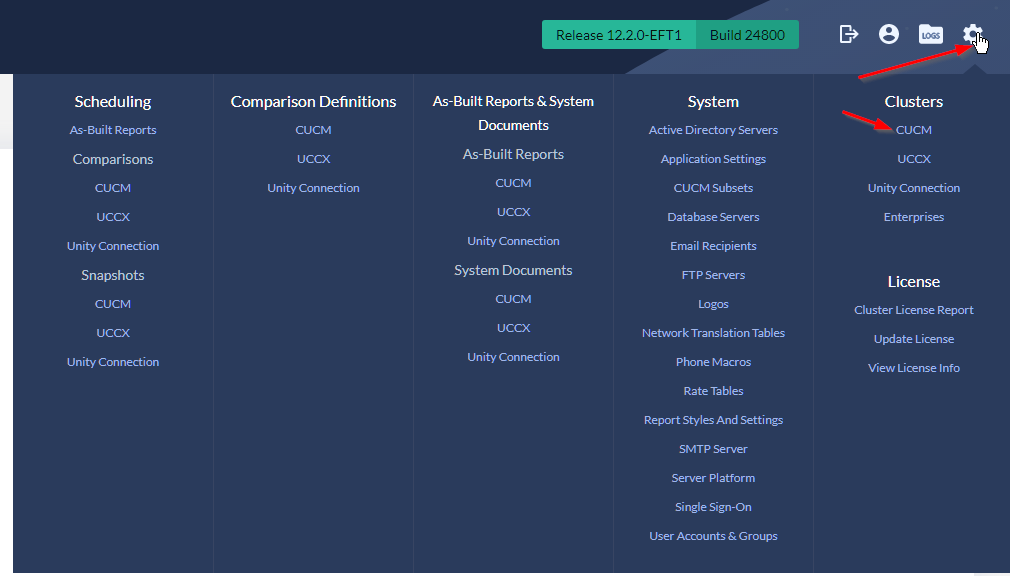Open Server Platform

coord(713,477)
